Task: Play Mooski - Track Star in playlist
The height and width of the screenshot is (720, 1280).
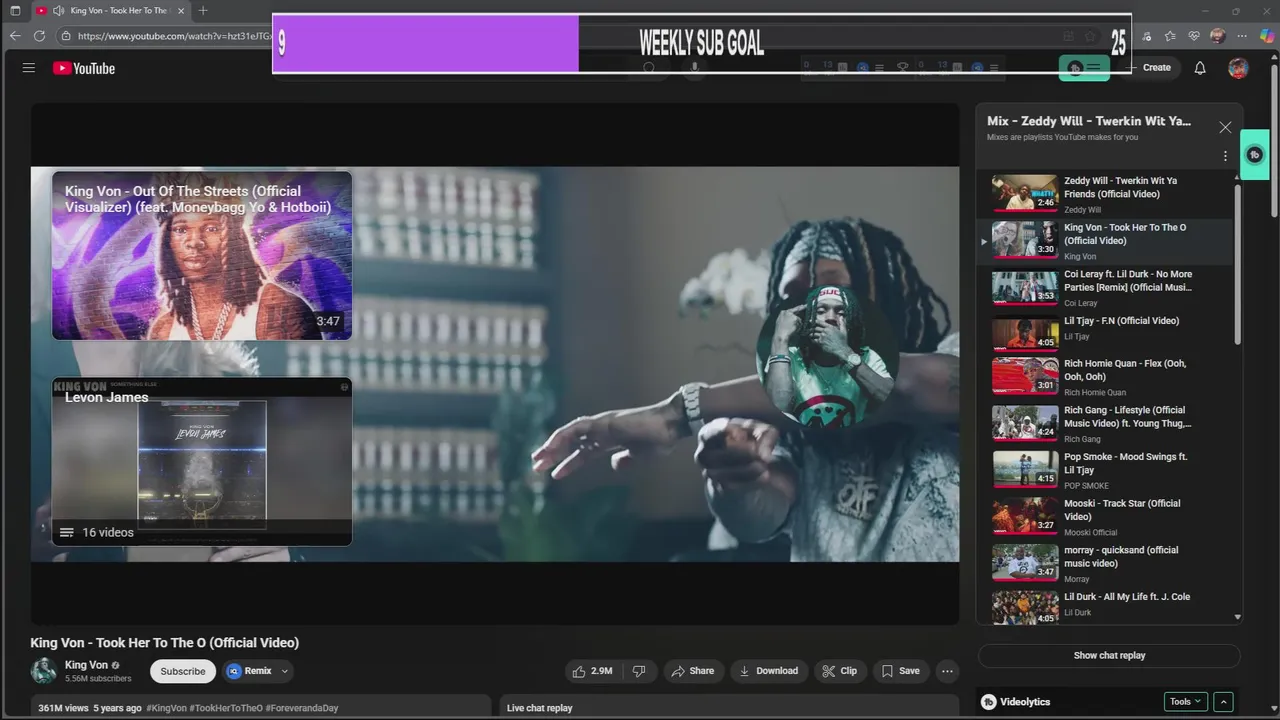Action: click(1106, 517)
